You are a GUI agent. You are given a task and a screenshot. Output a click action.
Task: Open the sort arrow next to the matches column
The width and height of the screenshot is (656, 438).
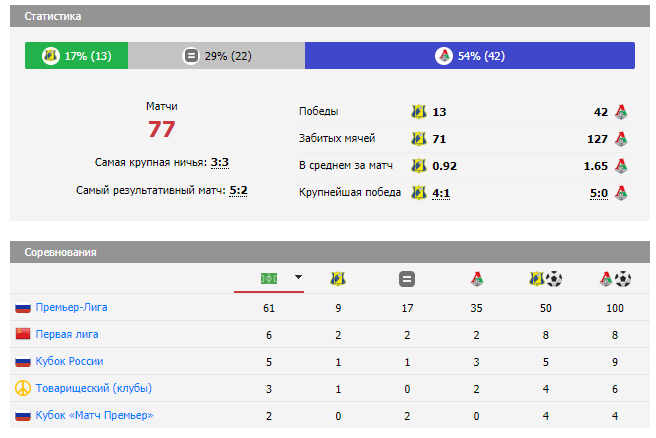coord(297,278)
